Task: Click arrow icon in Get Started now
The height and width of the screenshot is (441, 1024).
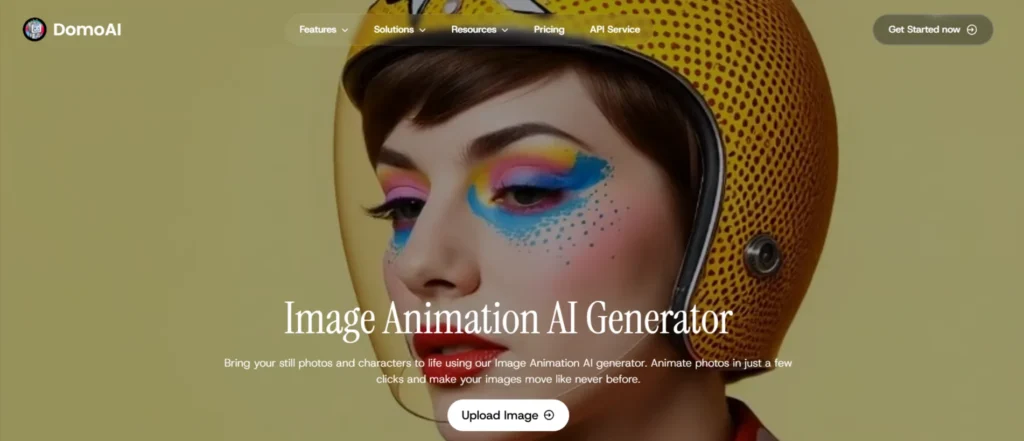Action: pyautogui.click(x=972, y=29)
